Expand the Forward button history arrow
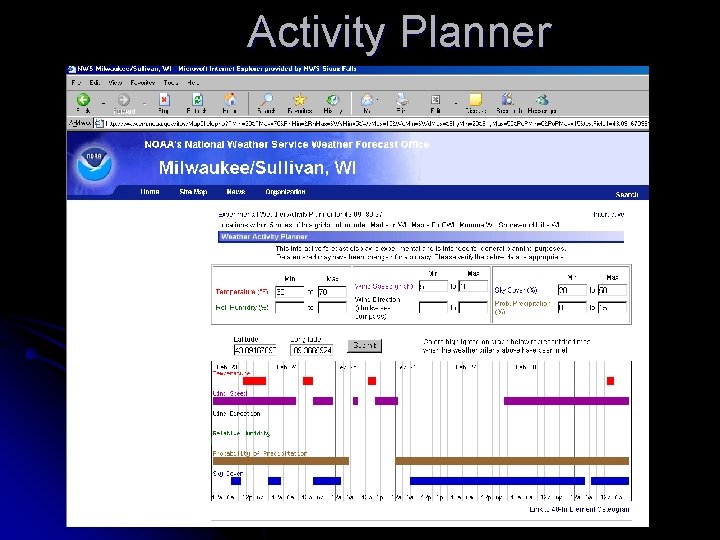The image size is (720, 540). [144, 104]
